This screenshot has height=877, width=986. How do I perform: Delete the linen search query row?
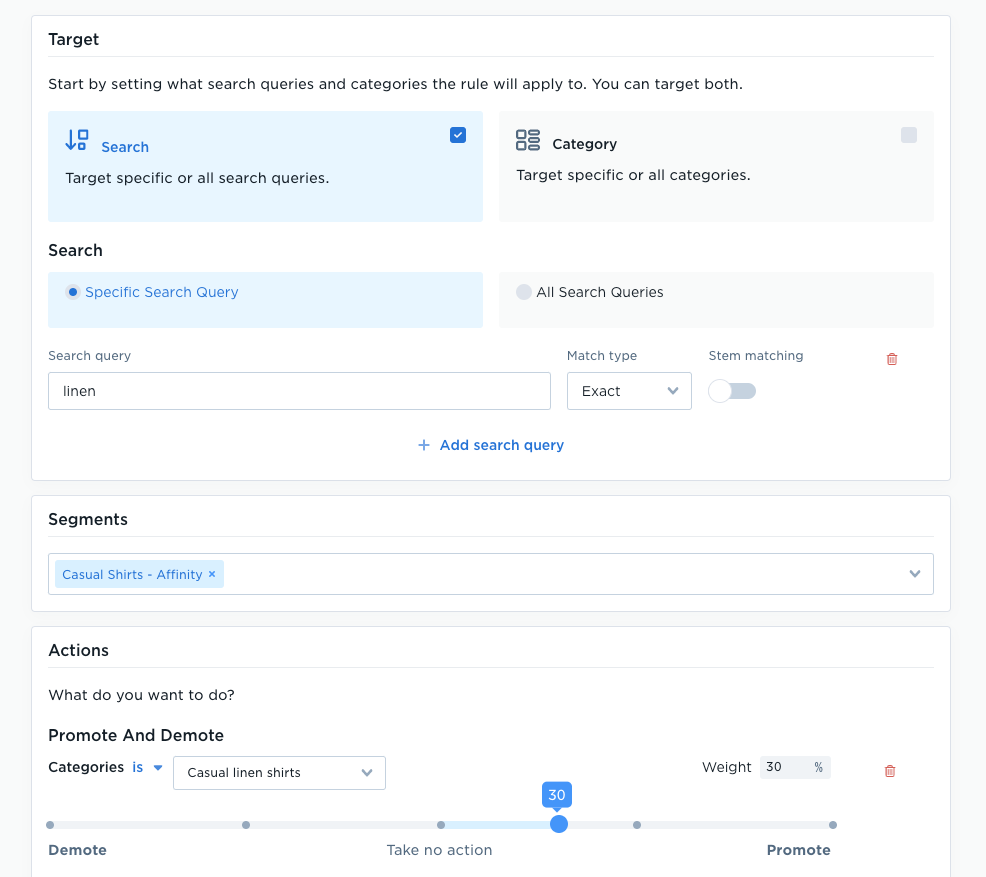pos(892,359)
